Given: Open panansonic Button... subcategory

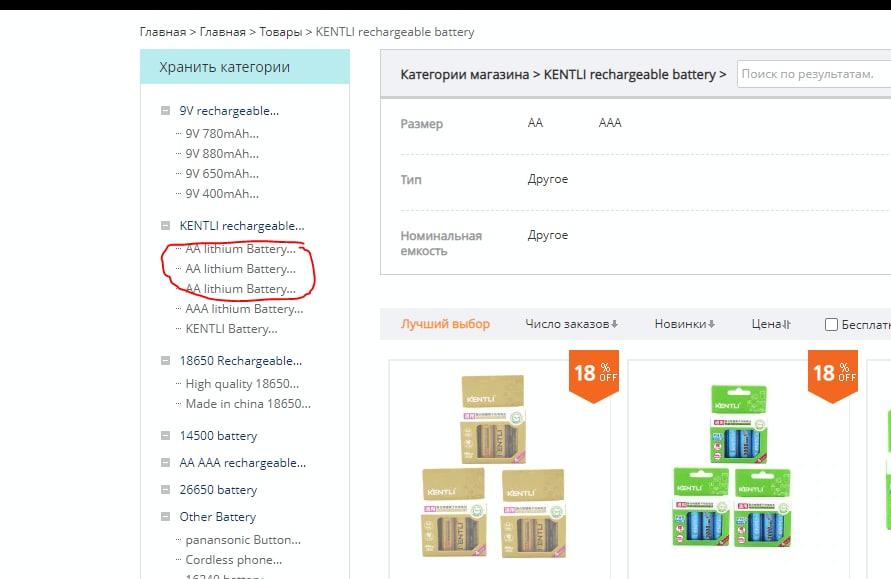Looking at the screenshot, I should (x=243, y=540).
